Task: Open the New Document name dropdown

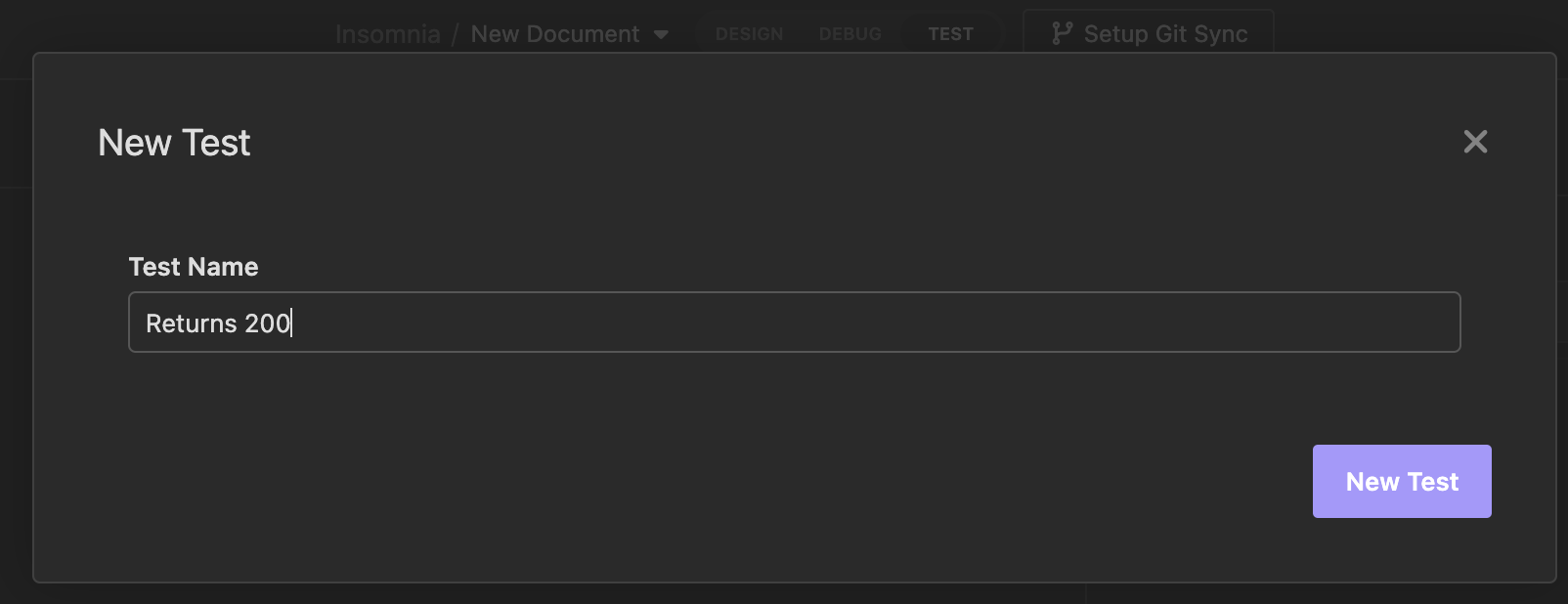Action: coord(555,34)
